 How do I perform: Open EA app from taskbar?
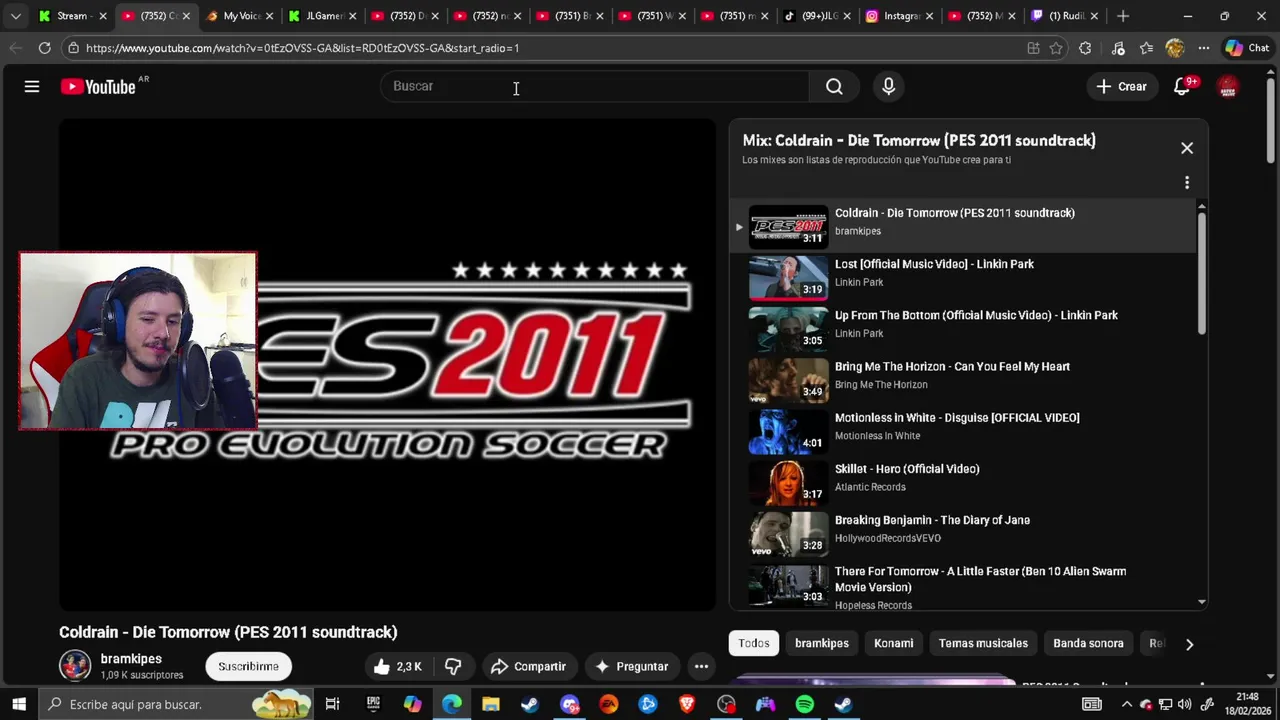pos(609,704)
